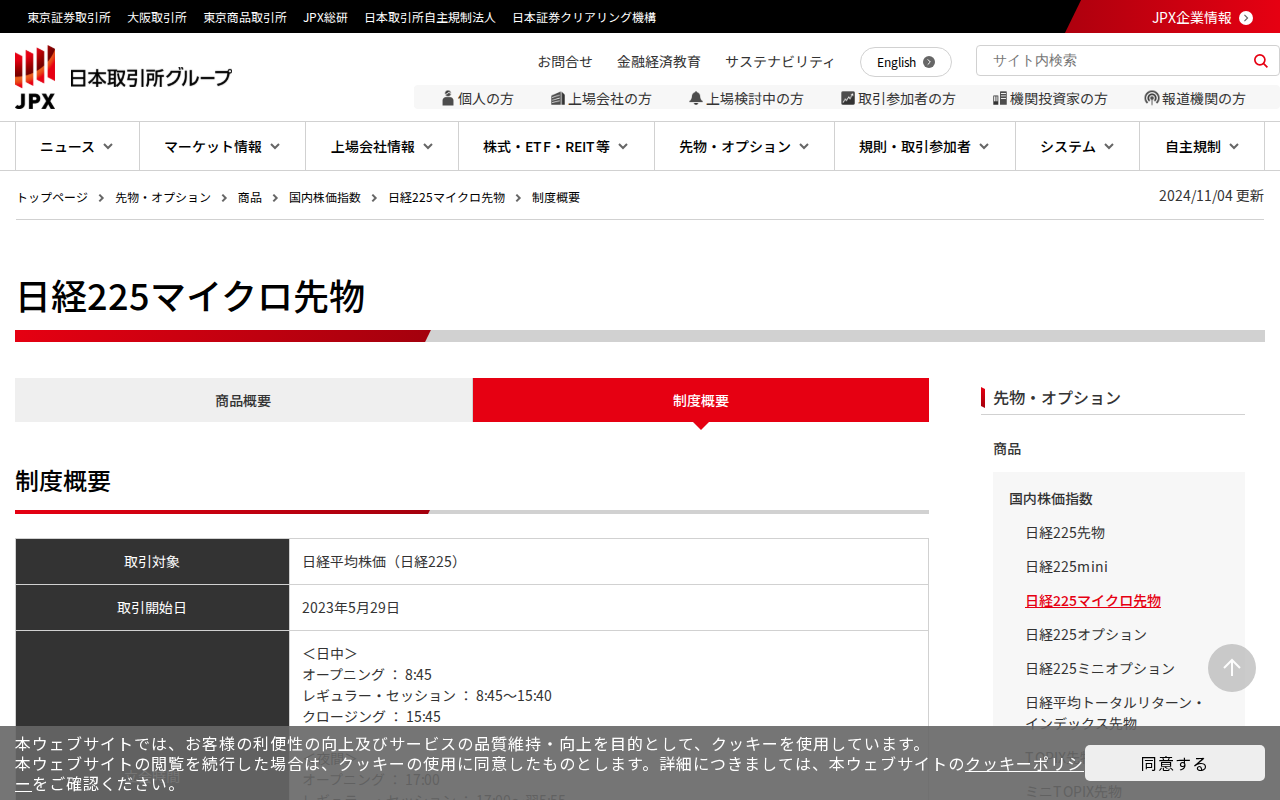Image resolution: width=1280 pixels, height=800 pixels.
Task: Click the JPX企業情報 arrow icon
Action: [1246, 17]
